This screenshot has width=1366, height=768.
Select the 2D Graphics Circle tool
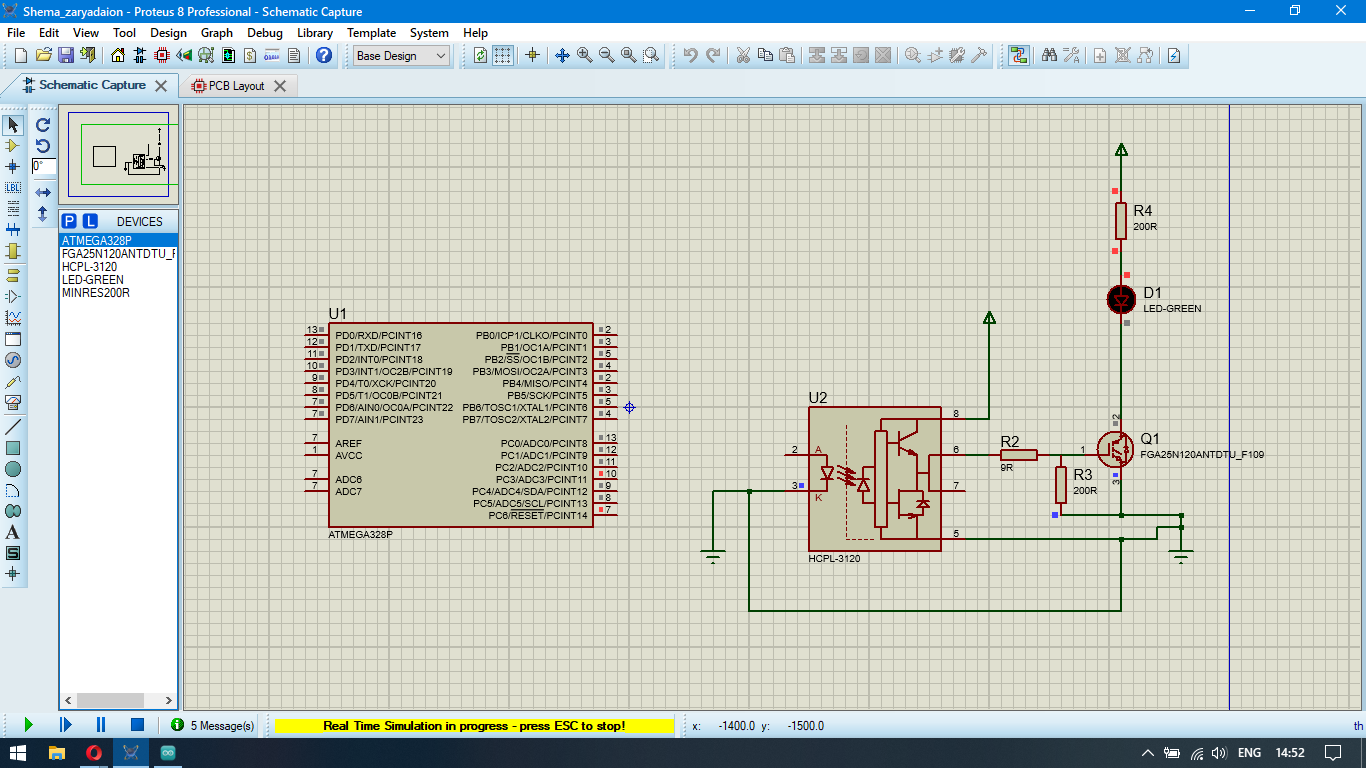point(13,469)
